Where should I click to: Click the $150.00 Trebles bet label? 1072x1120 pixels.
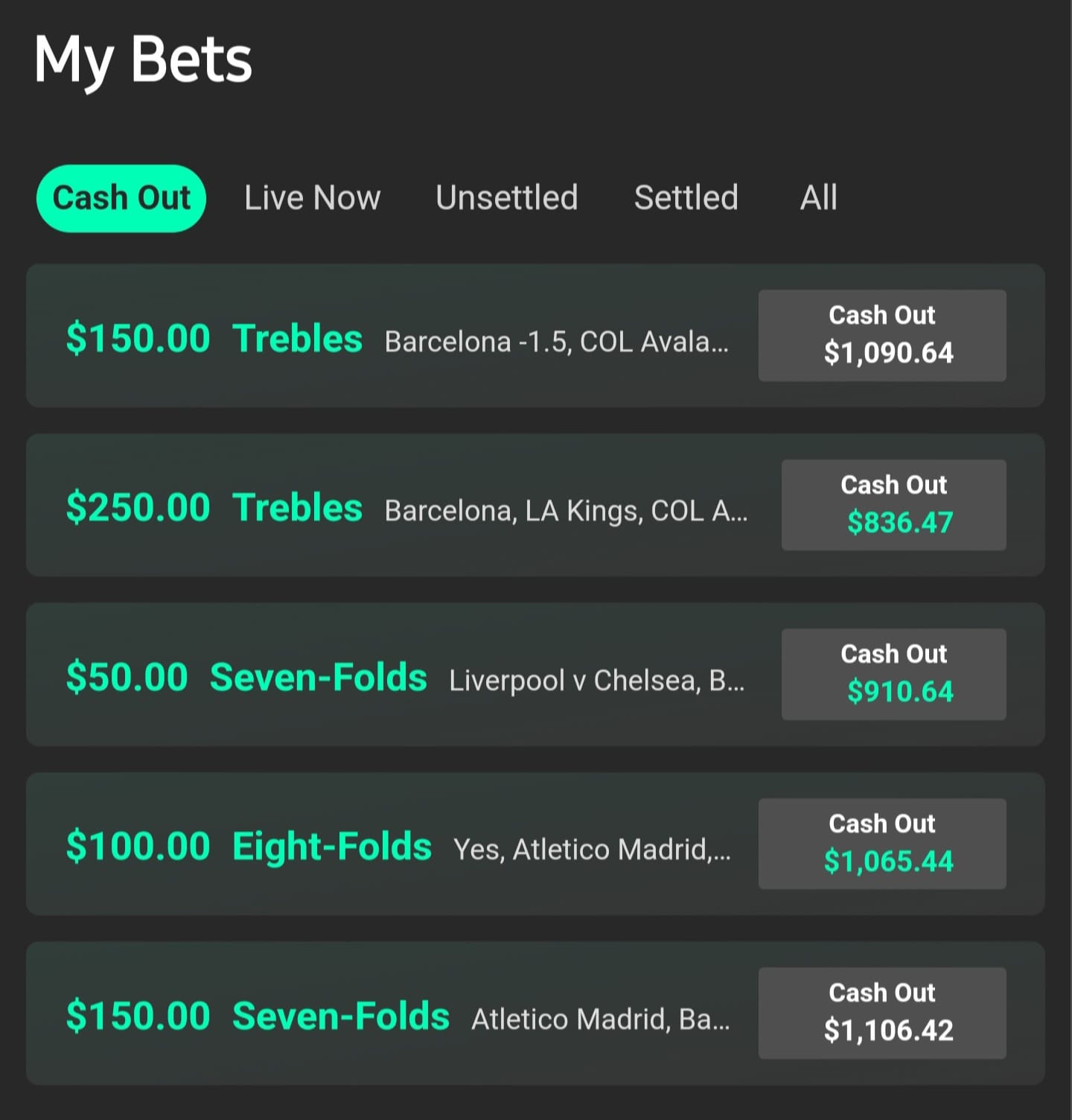point(214,338)
